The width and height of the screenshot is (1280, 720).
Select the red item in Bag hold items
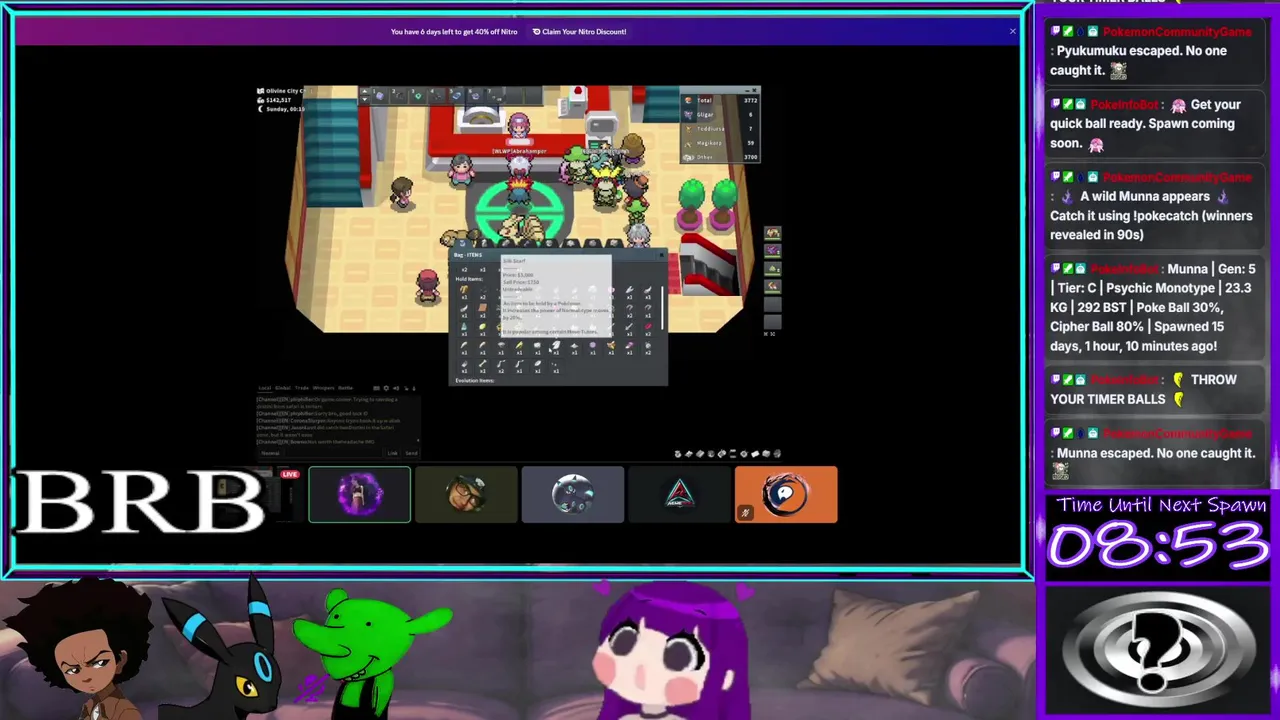click(x=648, y=326)
